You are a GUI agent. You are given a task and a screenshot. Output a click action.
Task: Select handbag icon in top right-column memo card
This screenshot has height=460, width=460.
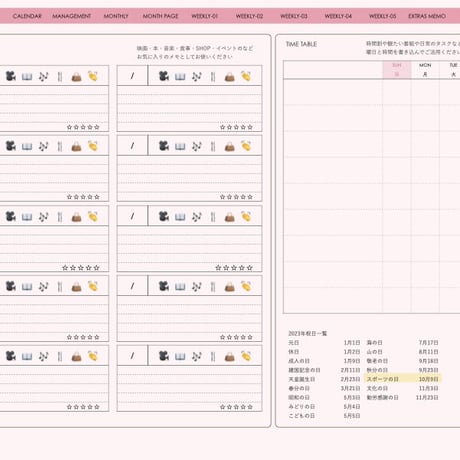pos(229,77)
